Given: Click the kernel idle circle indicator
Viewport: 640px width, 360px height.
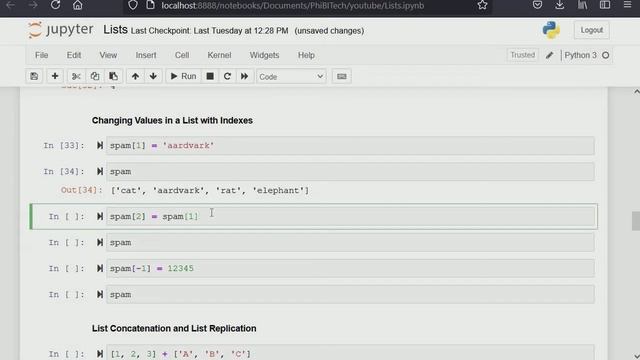Looking at the screenshot, I should 606,55.
